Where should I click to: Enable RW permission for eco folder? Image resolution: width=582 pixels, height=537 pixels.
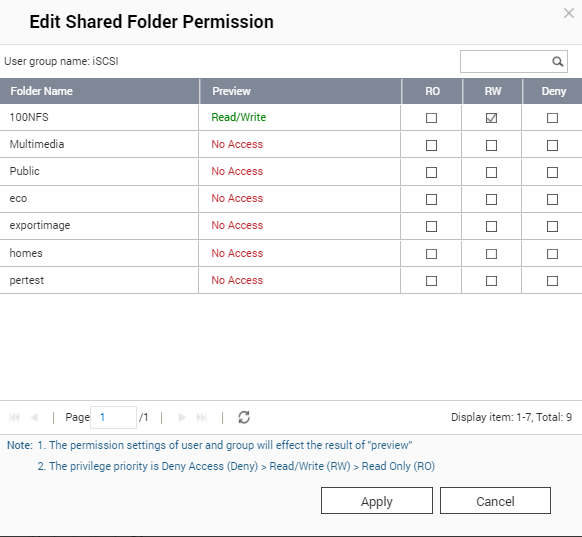coord(491,199)
